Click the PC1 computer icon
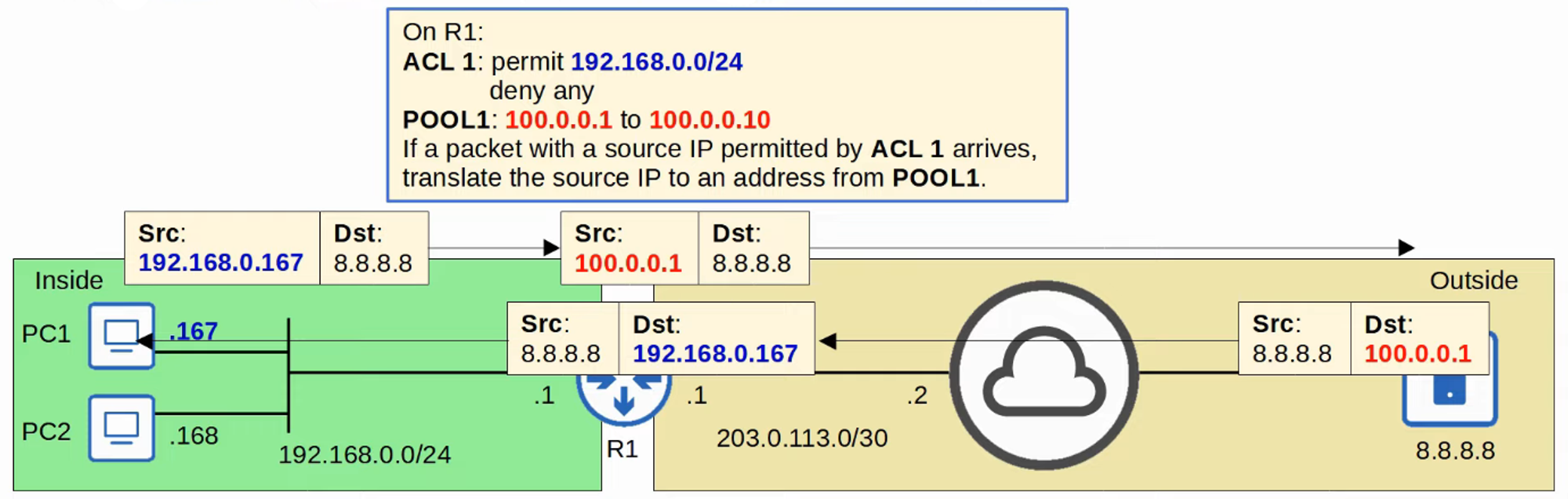Image resolution: width=1568 pixels, height=499 pixels. pos(120,335)
